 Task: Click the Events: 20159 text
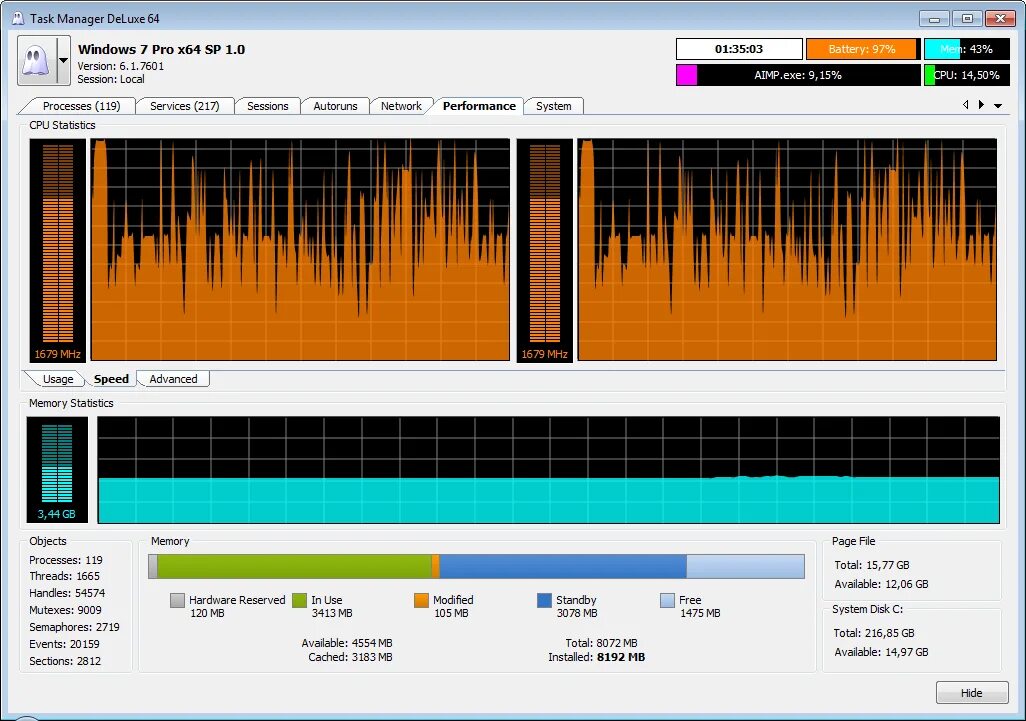click(64, 644)
